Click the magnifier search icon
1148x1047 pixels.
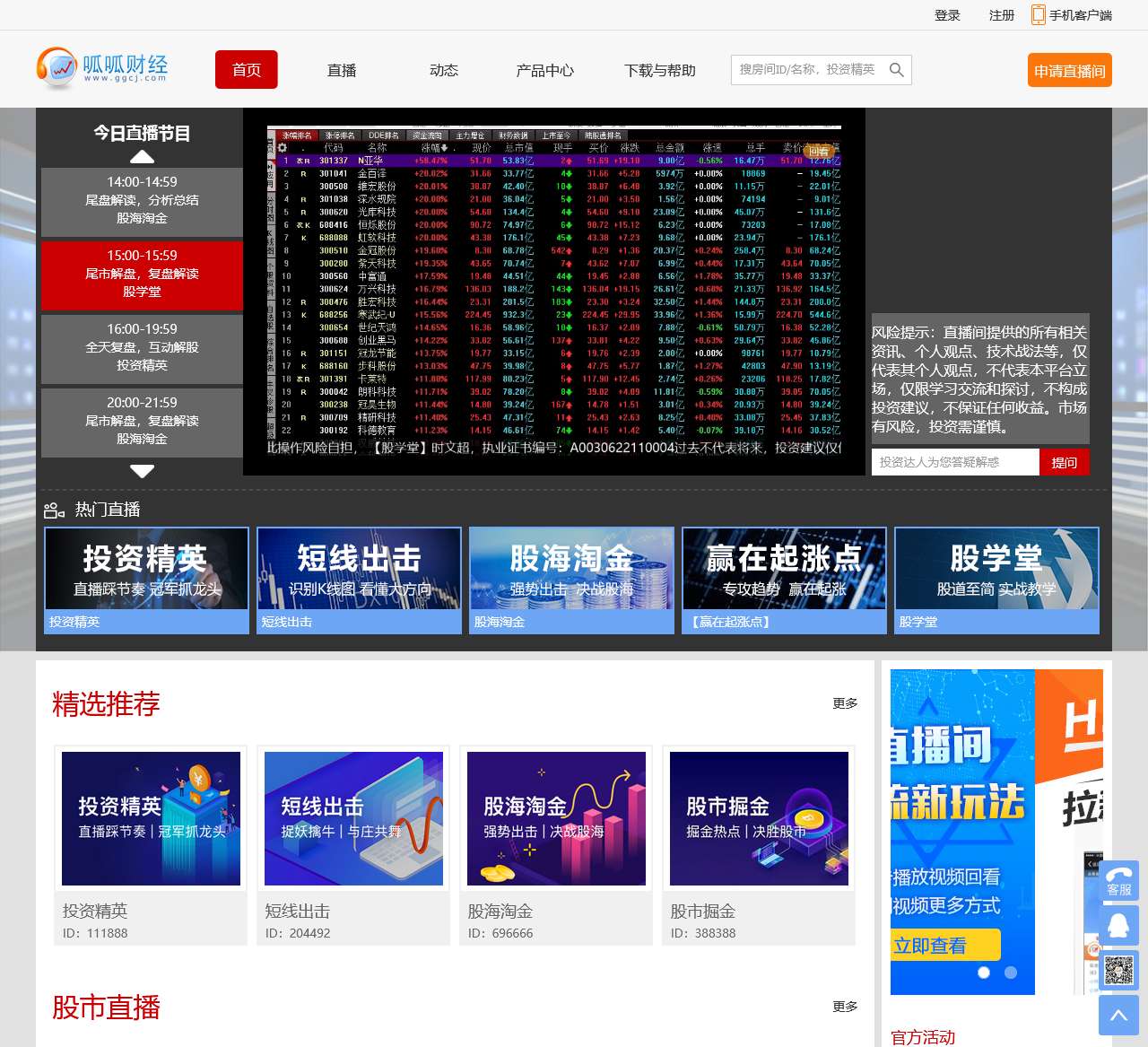896,70
